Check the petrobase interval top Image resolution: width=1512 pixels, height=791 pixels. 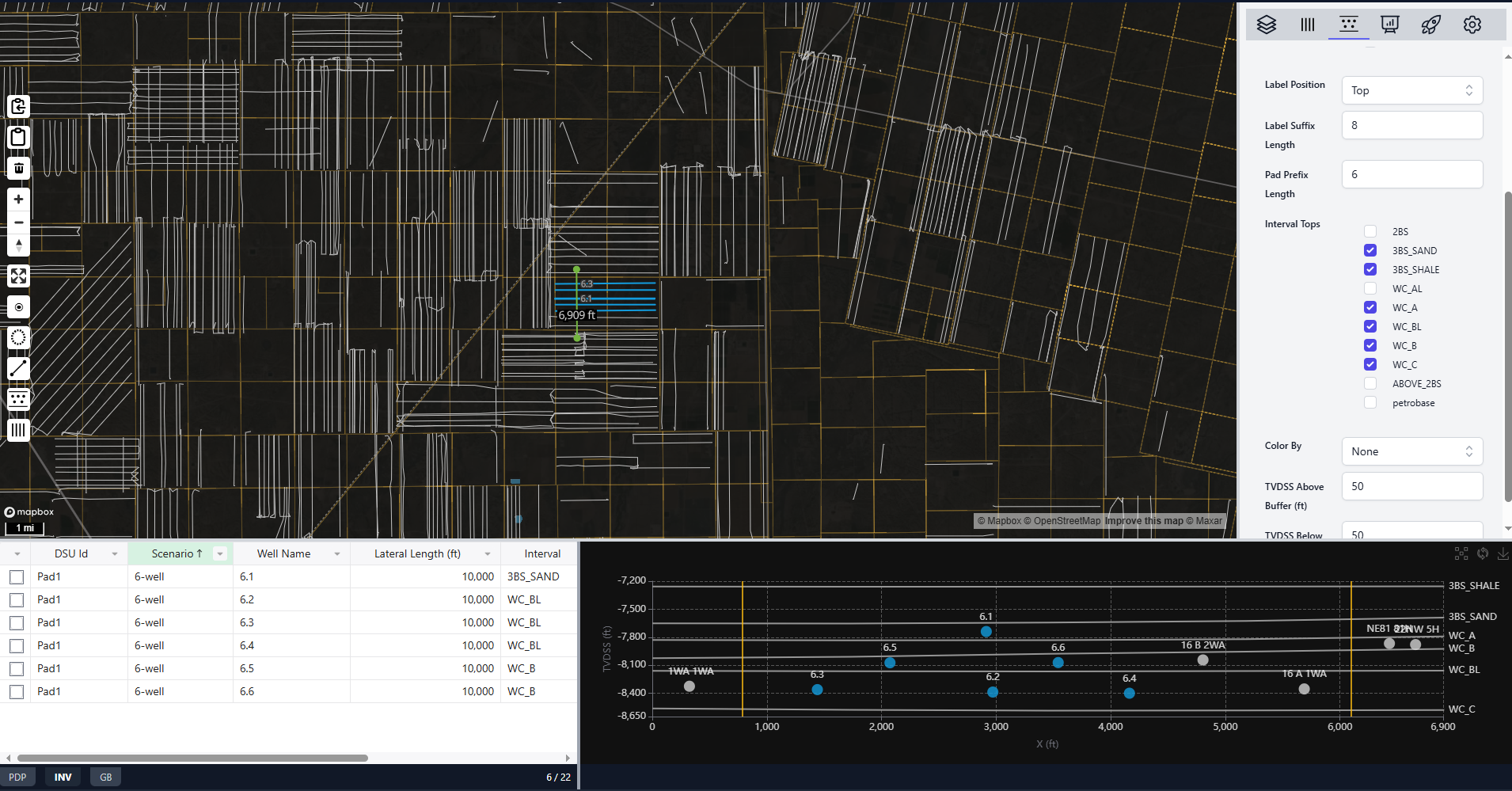coord(1370,402)
